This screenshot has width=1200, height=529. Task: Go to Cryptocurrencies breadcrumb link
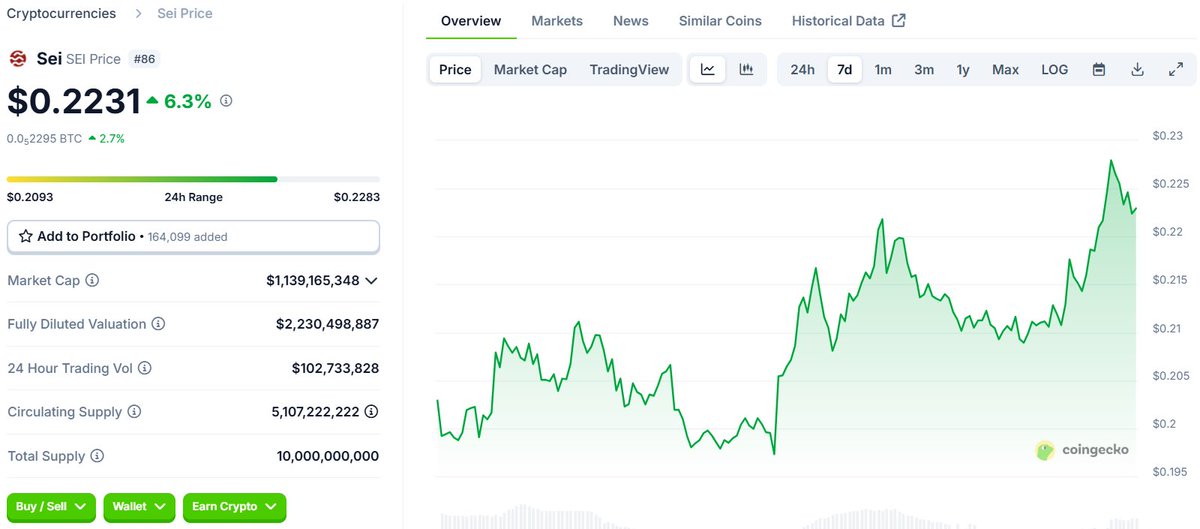61,14
